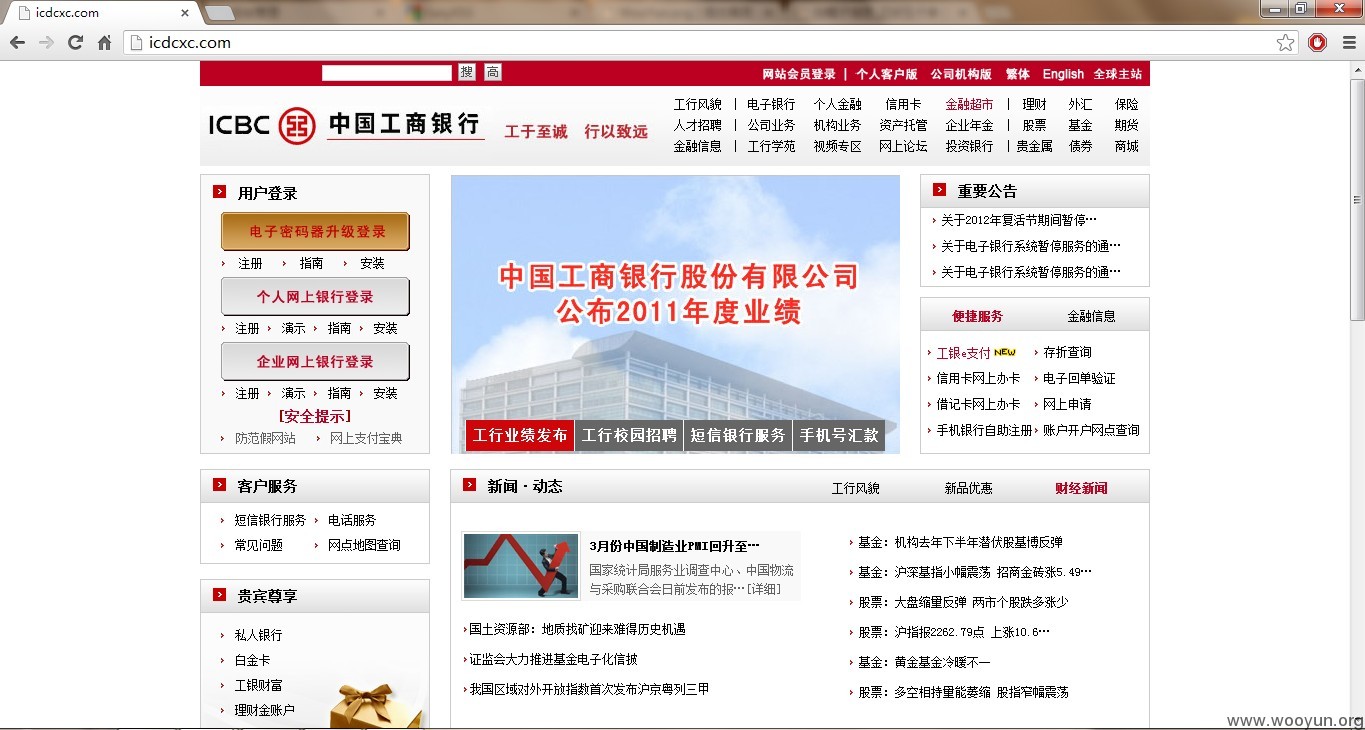The height and width of the screenshot is (730, 1365).
Task: Open the 工银e支付 link
Action: [963, 353]
